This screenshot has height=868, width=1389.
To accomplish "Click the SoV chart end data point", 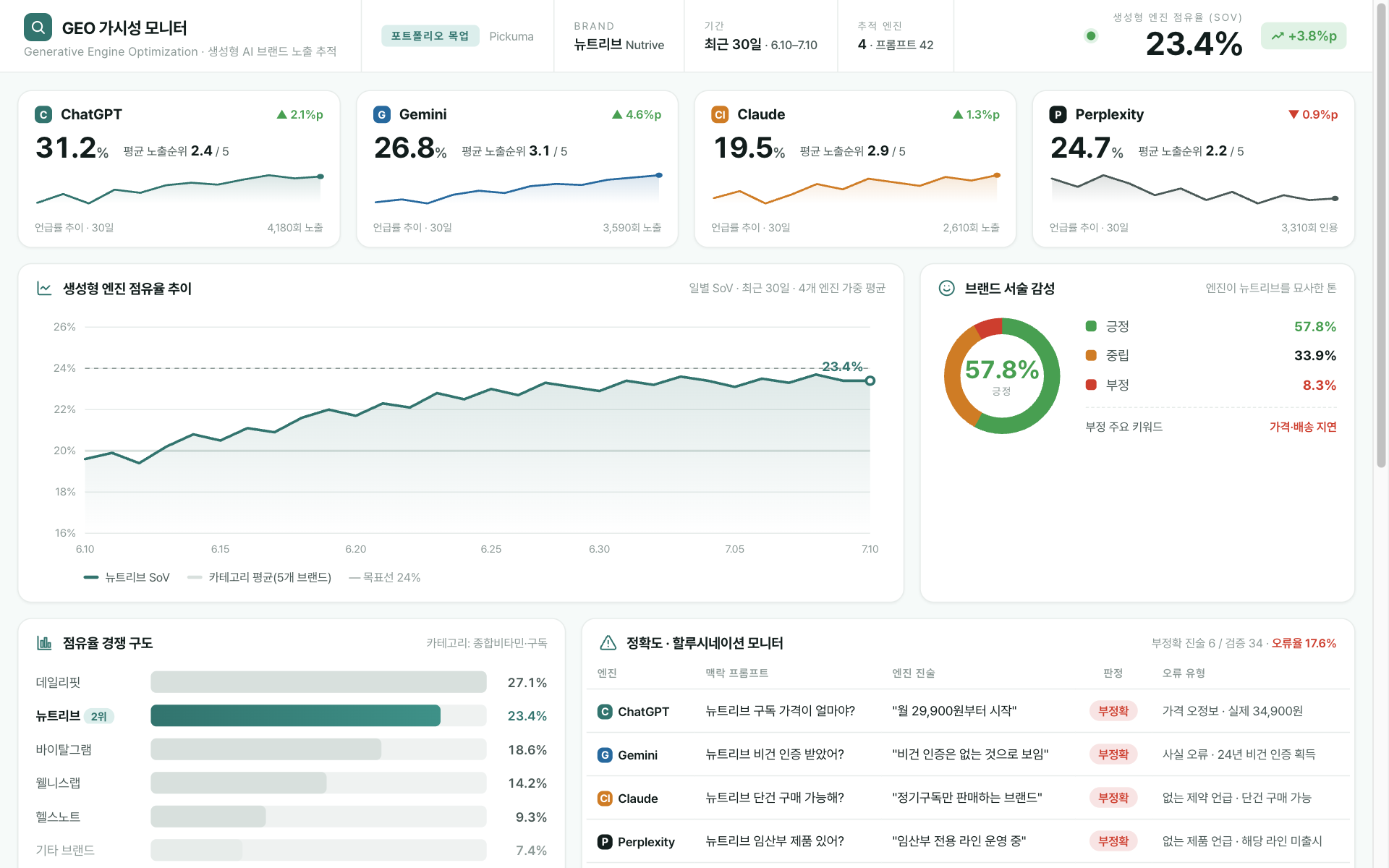I will (870, 380).
